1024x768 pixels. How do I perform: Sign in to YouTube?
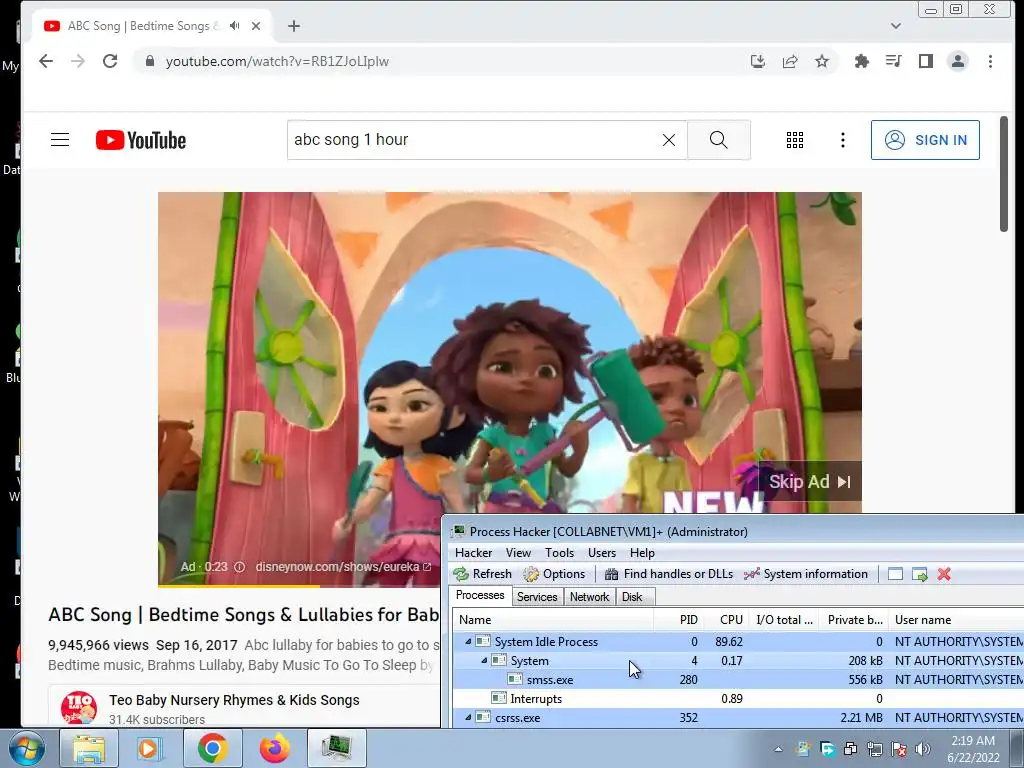[925, 140]
